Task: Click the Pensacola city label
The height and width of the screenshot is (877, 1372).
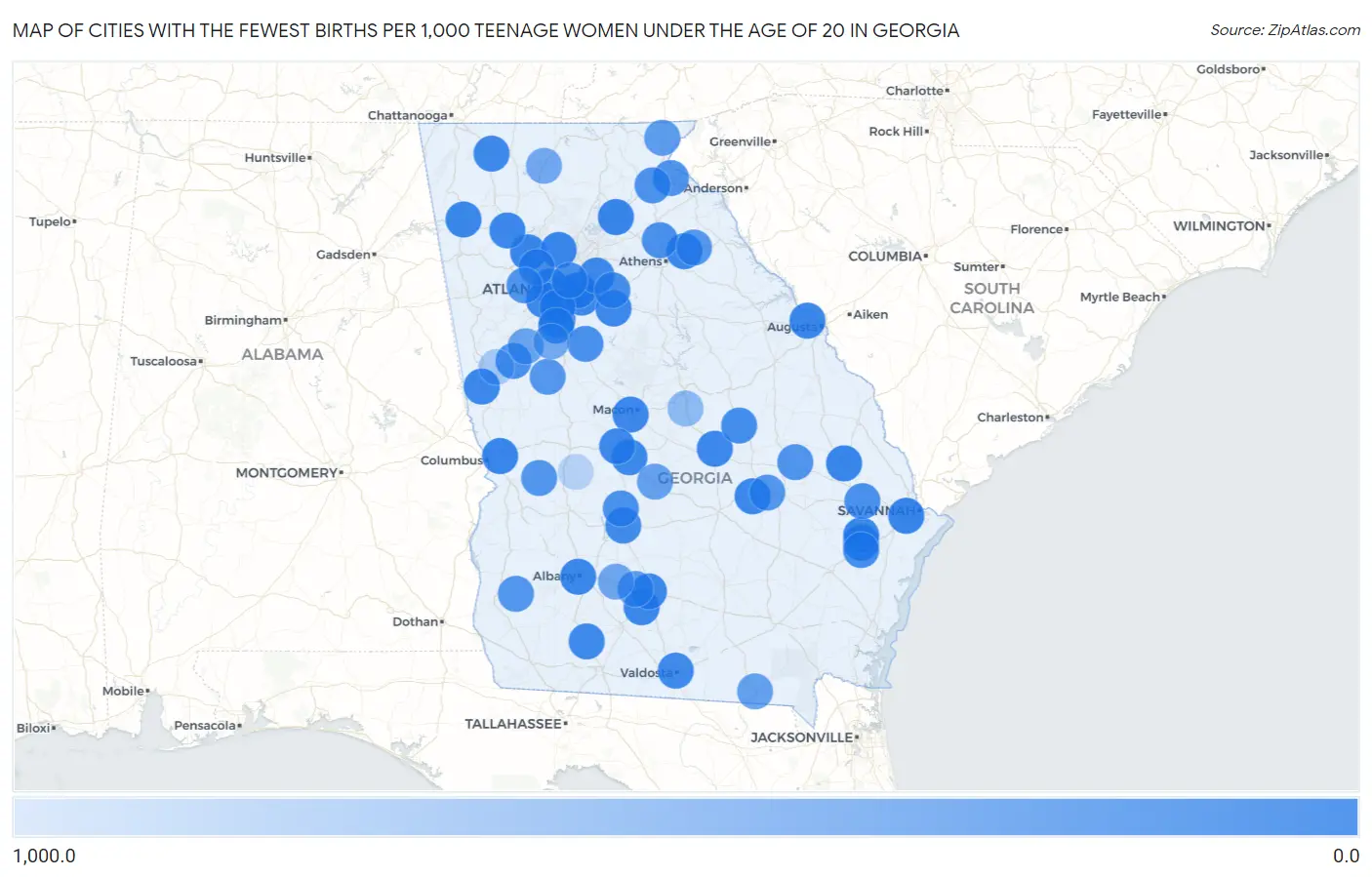Action: [205, 725]
